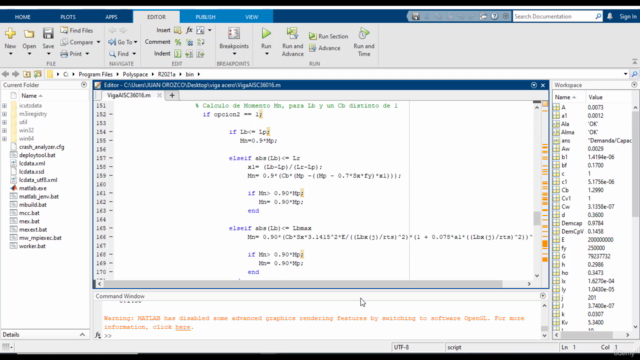Expand the Details panel arrow
The width and height of the screenshot is (640, 360).
82,335
